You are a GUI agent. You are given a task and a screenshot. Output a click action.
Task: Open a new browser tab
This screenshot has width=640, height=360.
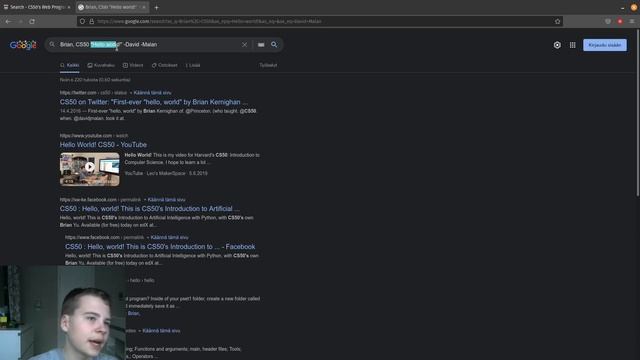pos(156,7)
